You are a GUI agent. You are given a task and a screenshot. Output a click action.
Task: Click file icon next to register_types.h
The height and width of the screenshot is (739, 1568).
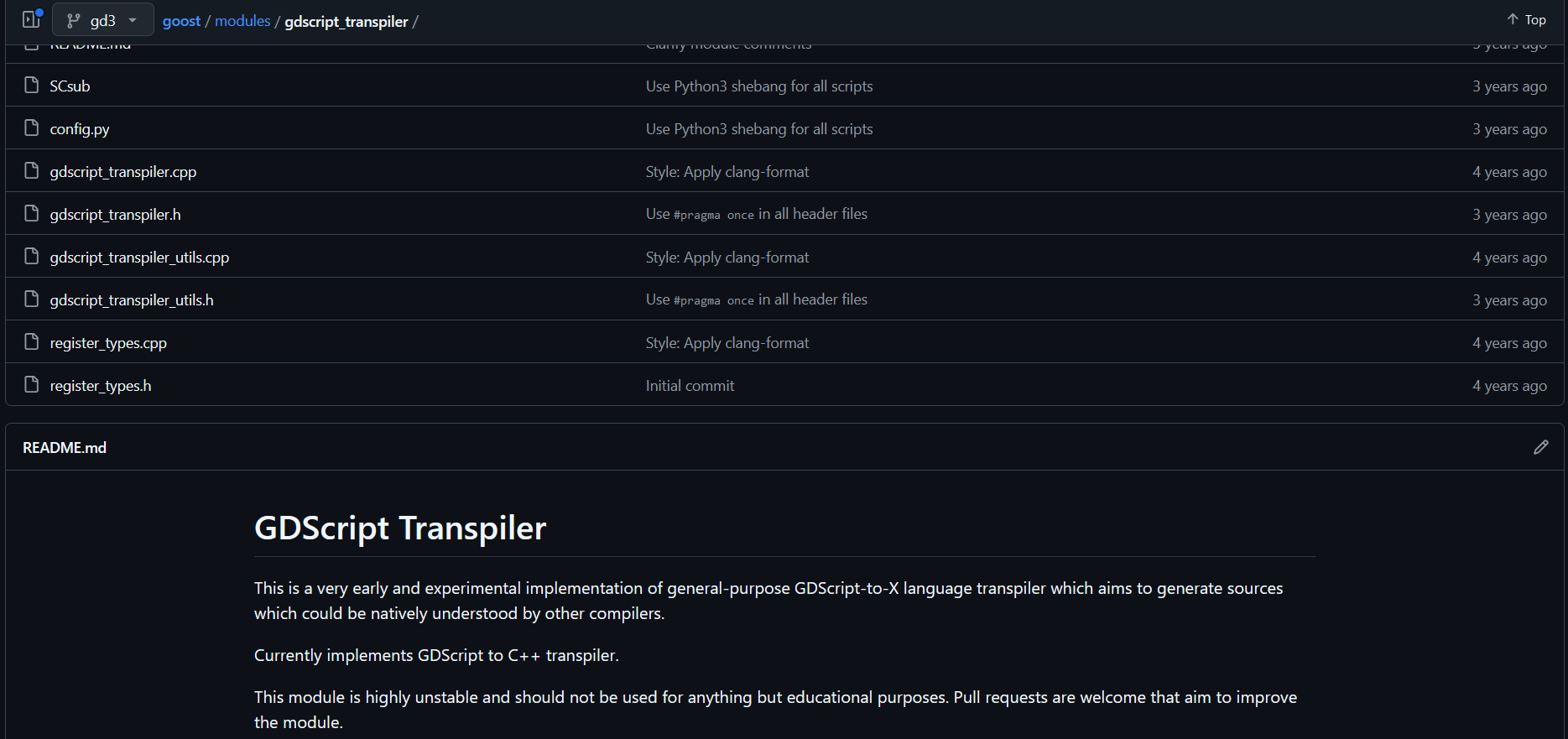pyautogui.click(x=32, y=385)
